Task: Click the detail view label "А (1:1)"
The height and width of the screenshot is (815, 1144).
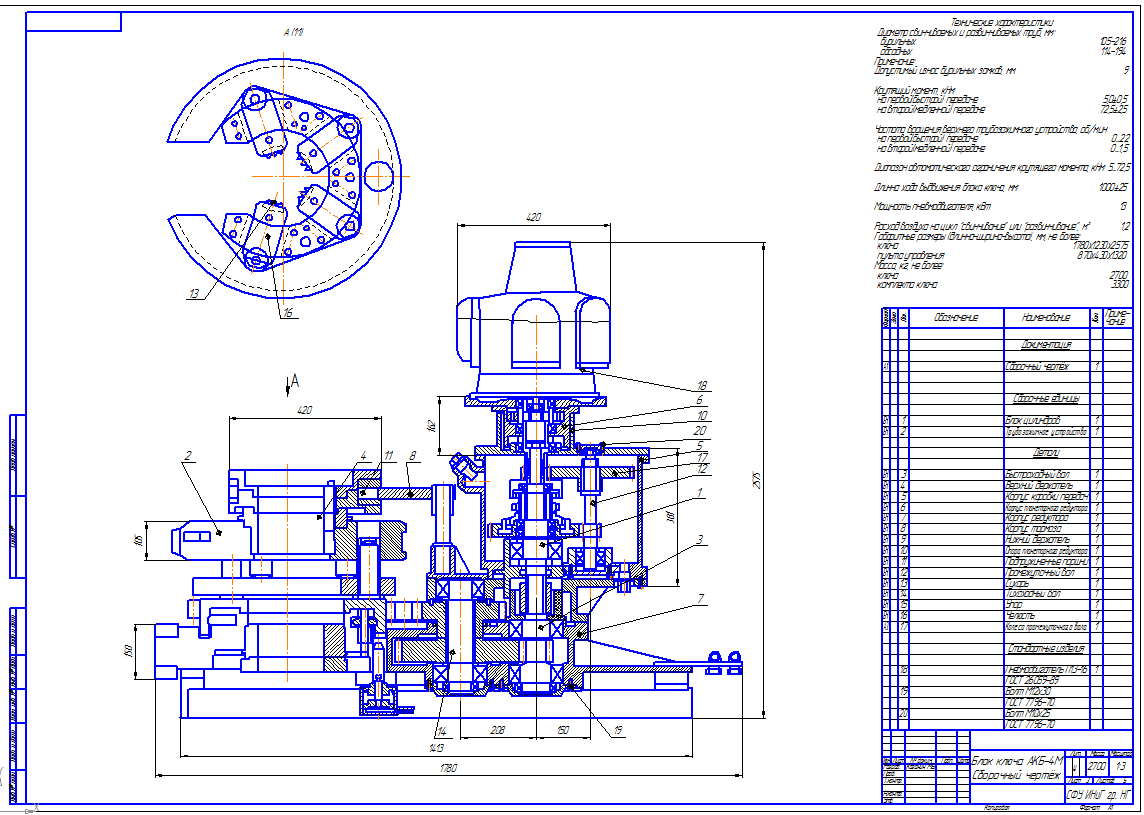Action: click(x=293, y=33)
